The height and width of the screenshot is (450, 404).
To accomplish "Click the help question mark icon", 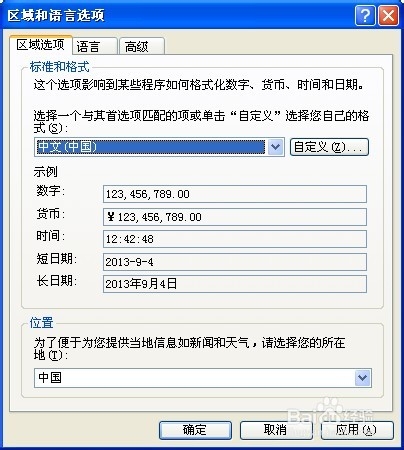I will tap(365, 15).
